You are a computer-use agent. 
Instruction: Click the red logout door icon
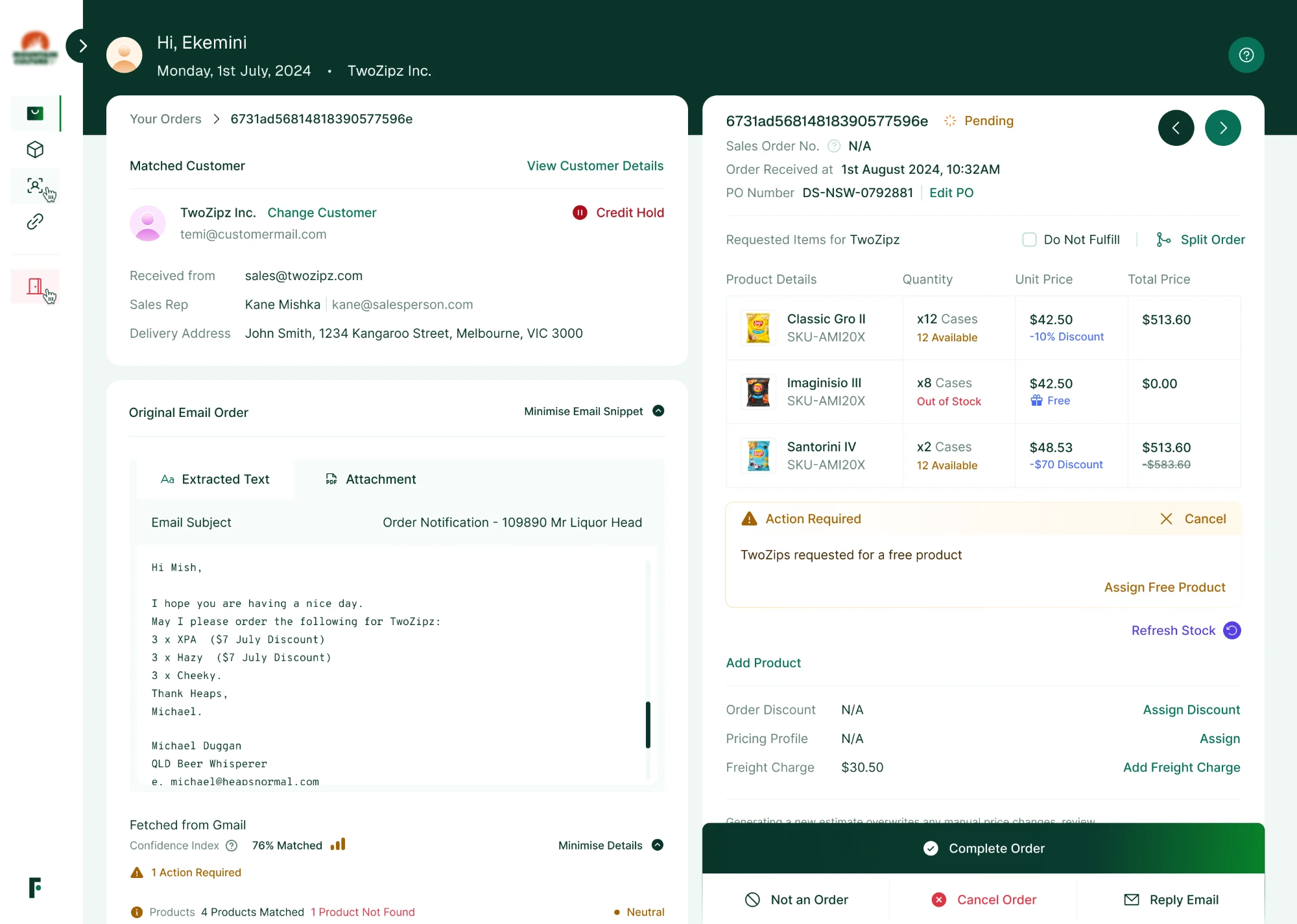click(35, 286)
